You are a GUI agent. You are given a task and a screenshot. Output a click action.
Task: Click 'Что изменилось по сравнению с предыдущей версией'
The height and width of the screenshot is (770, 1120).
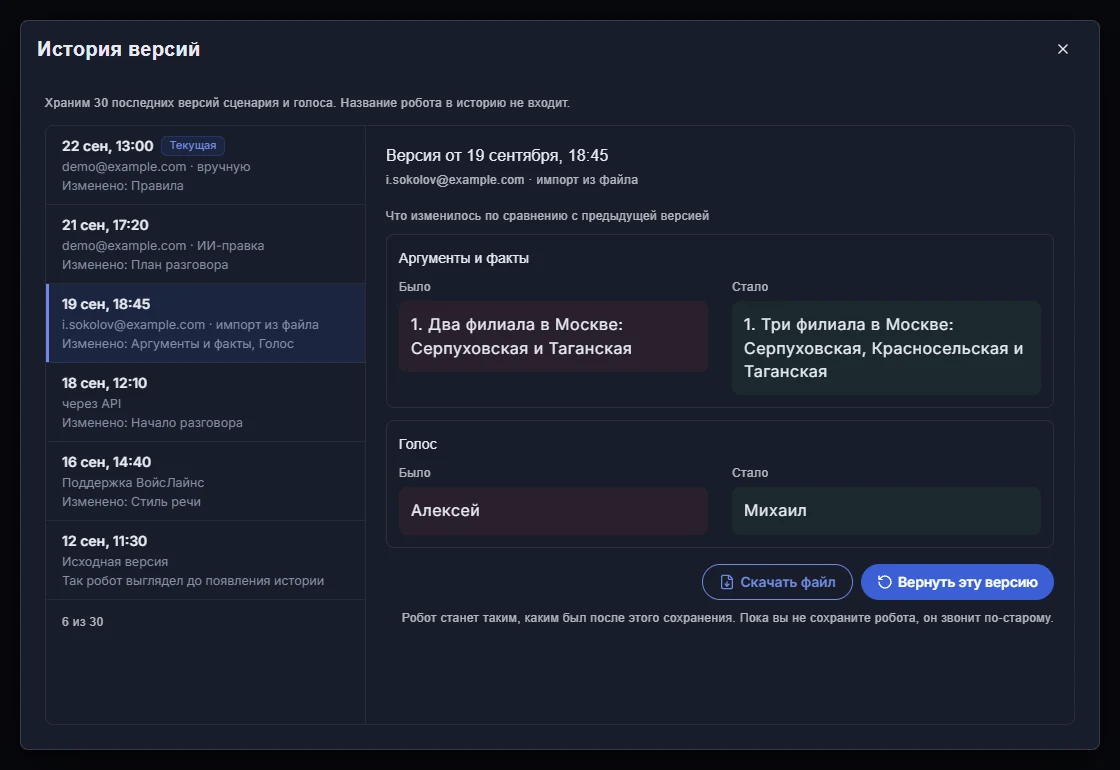tap(547, 216)
